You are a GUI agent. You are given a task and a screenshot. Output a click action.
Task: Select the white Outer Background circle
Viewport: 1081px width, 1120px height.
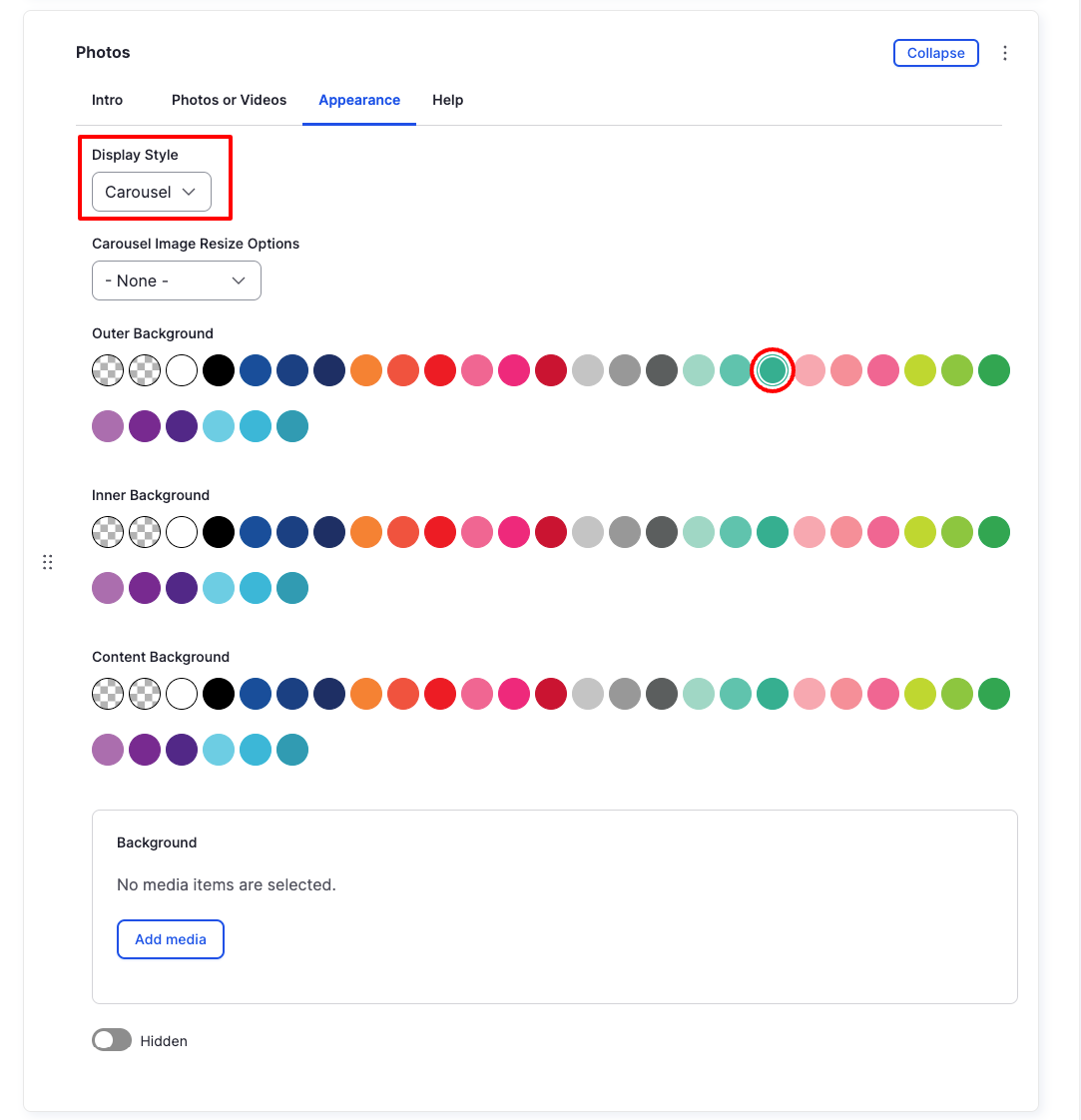pos(182,370)
